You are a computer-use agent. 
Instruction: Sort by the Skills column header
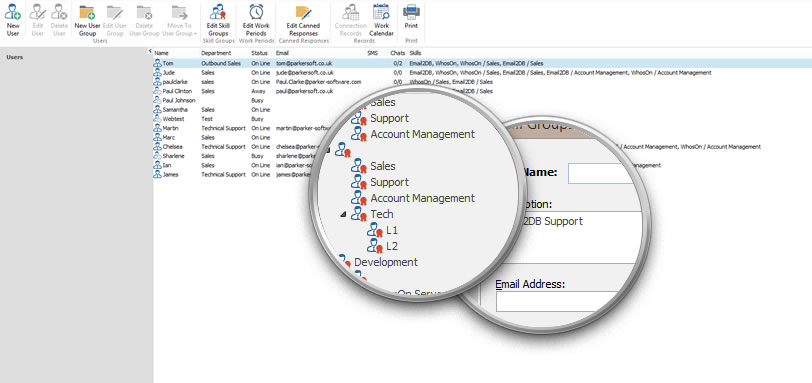tap(415, 53)
